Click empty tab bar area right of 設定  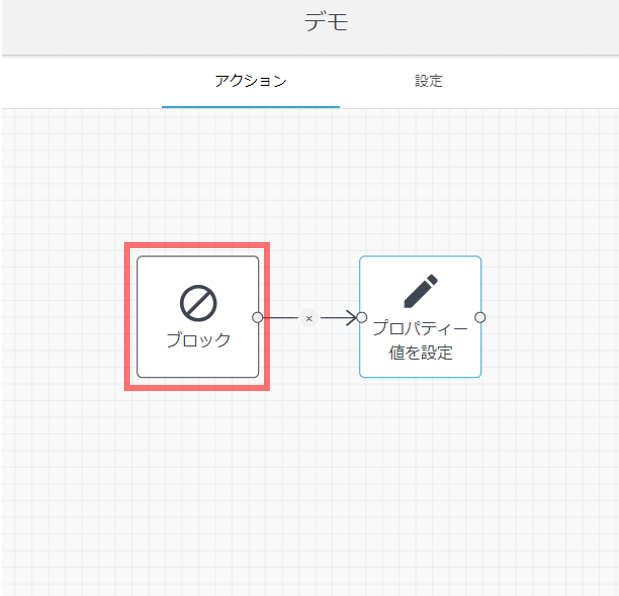click(540, 81)
